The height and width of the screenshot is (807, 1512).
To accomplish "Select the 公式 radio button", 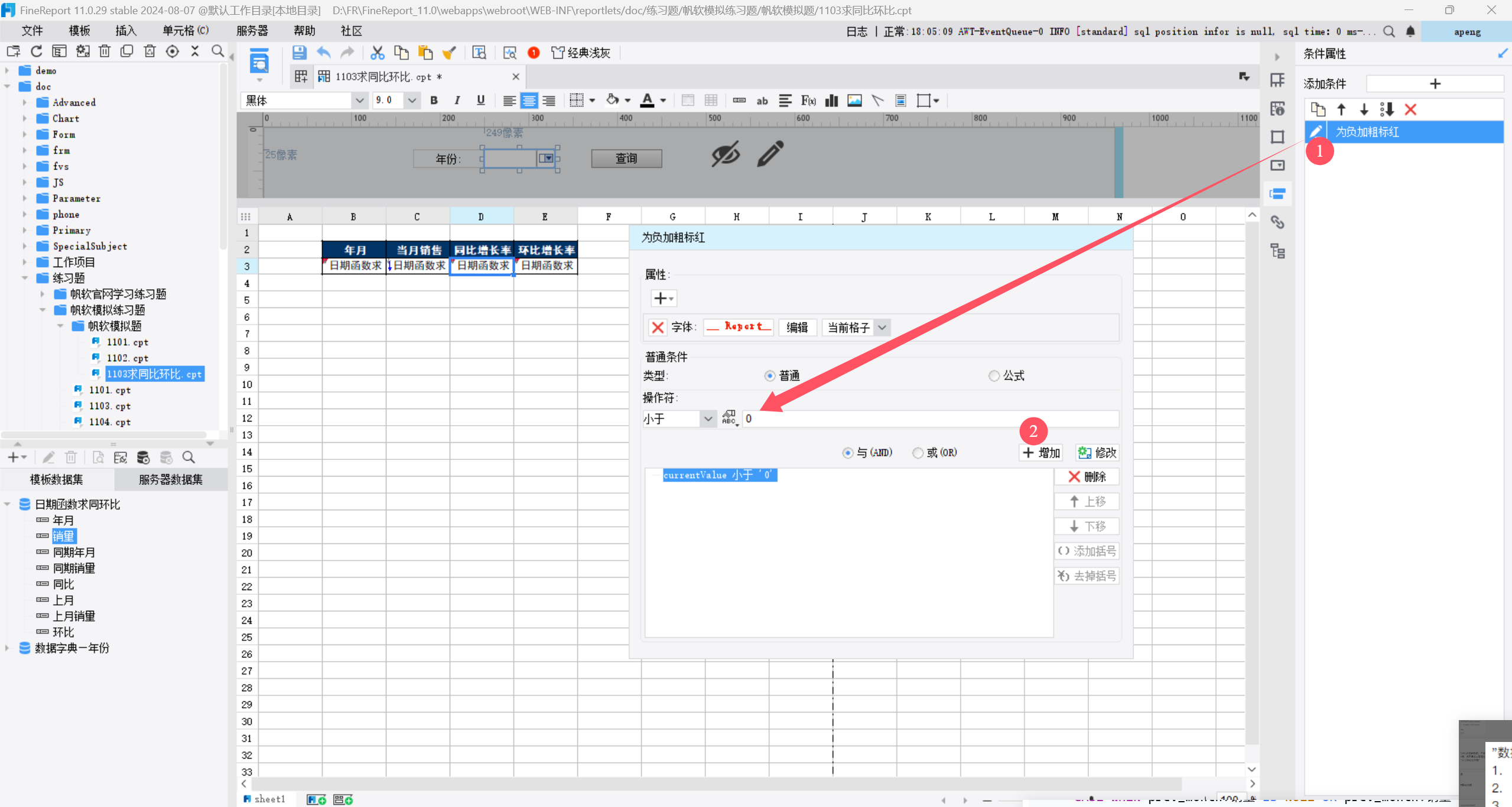I will pos(994,375).
